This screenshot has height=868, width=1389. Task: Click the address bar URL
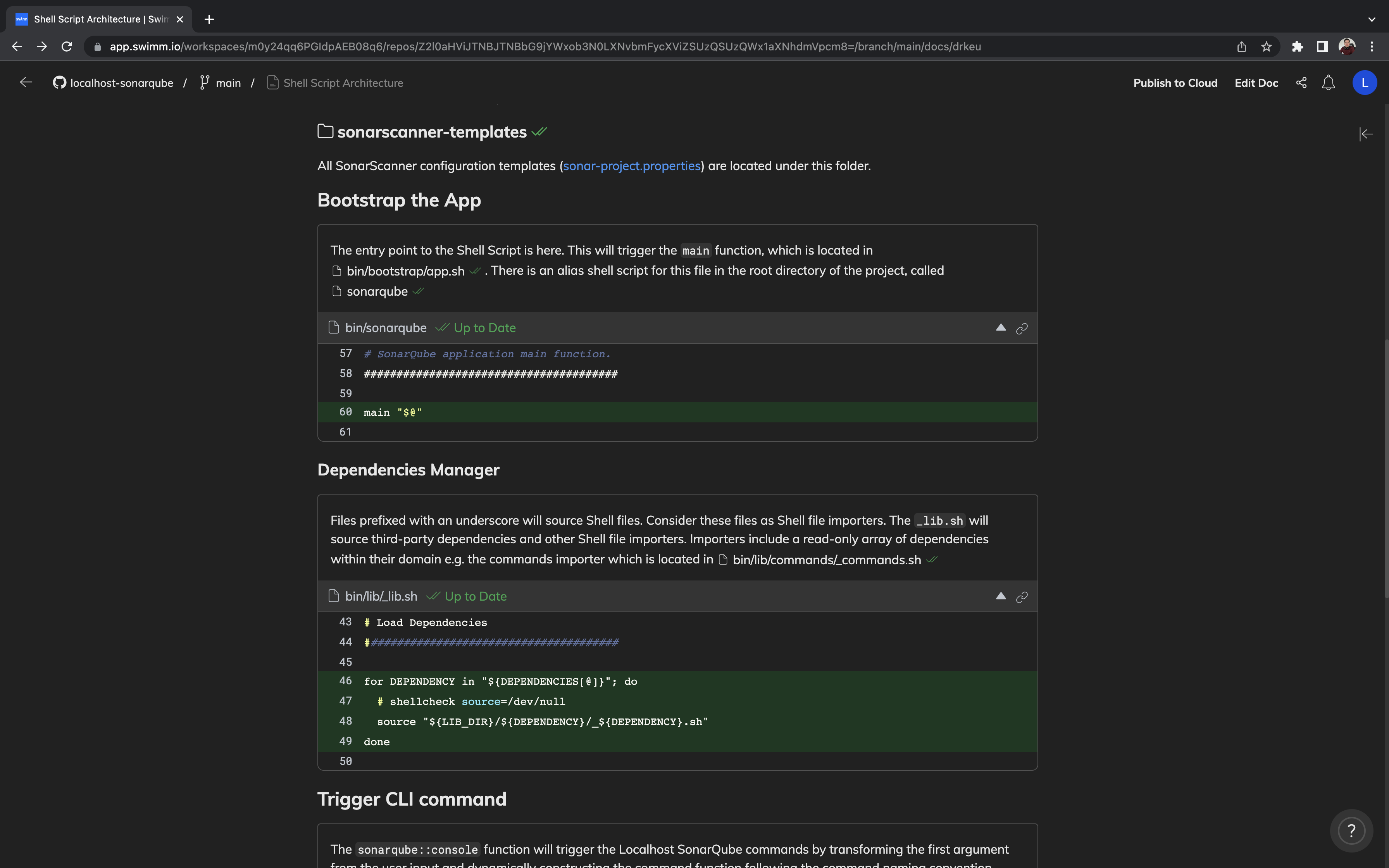tap(545, 46)
